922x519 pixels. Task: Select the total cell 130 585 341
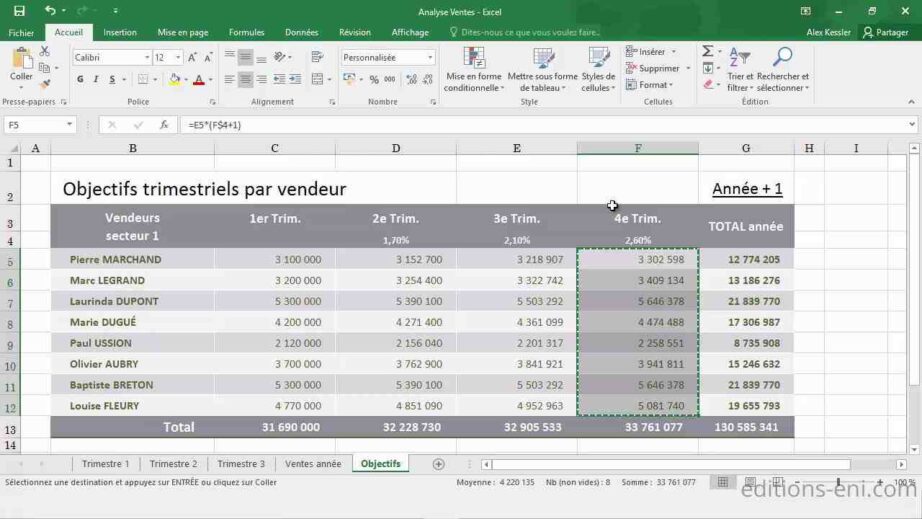(746, 427)
